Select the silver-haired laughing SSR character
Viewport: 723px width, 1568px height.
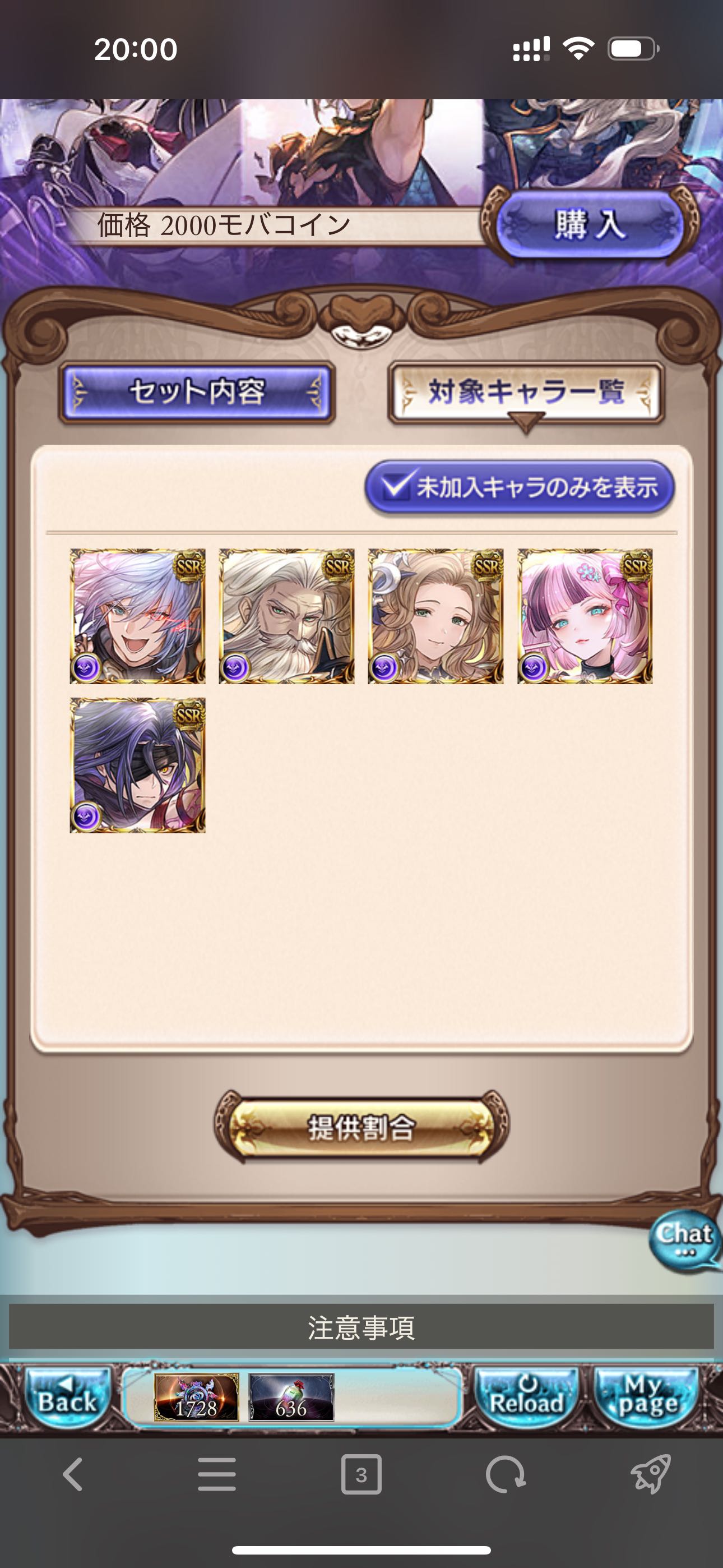(137, 616)
